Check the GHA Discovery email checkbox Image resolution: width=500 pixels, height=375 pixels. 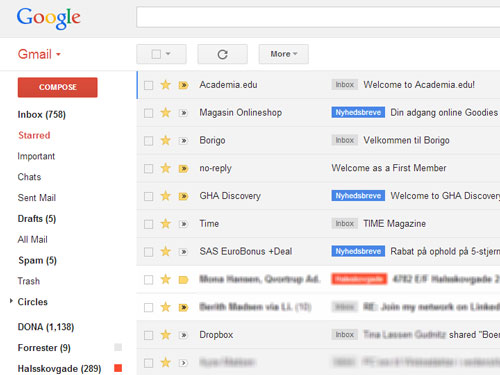(148, 196)
